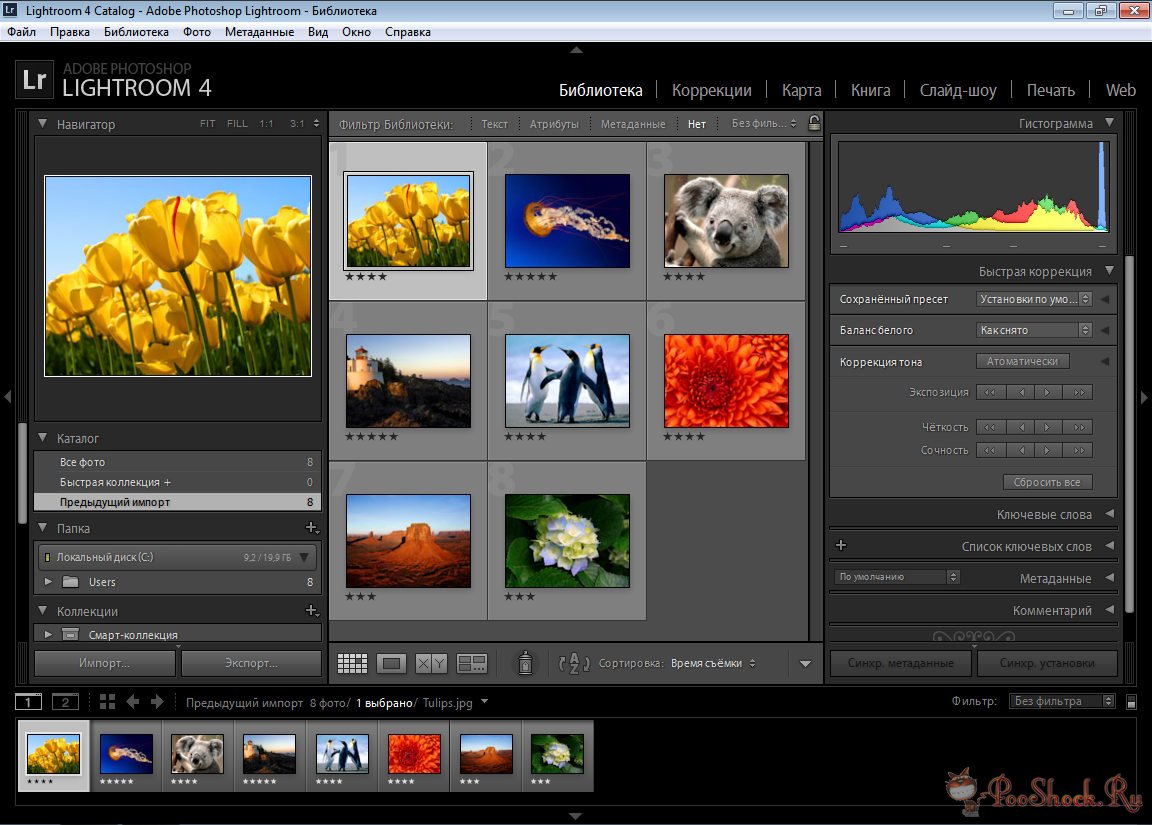Open the Фото menu
The image size is (1152, 825).
tap(197, 32)
